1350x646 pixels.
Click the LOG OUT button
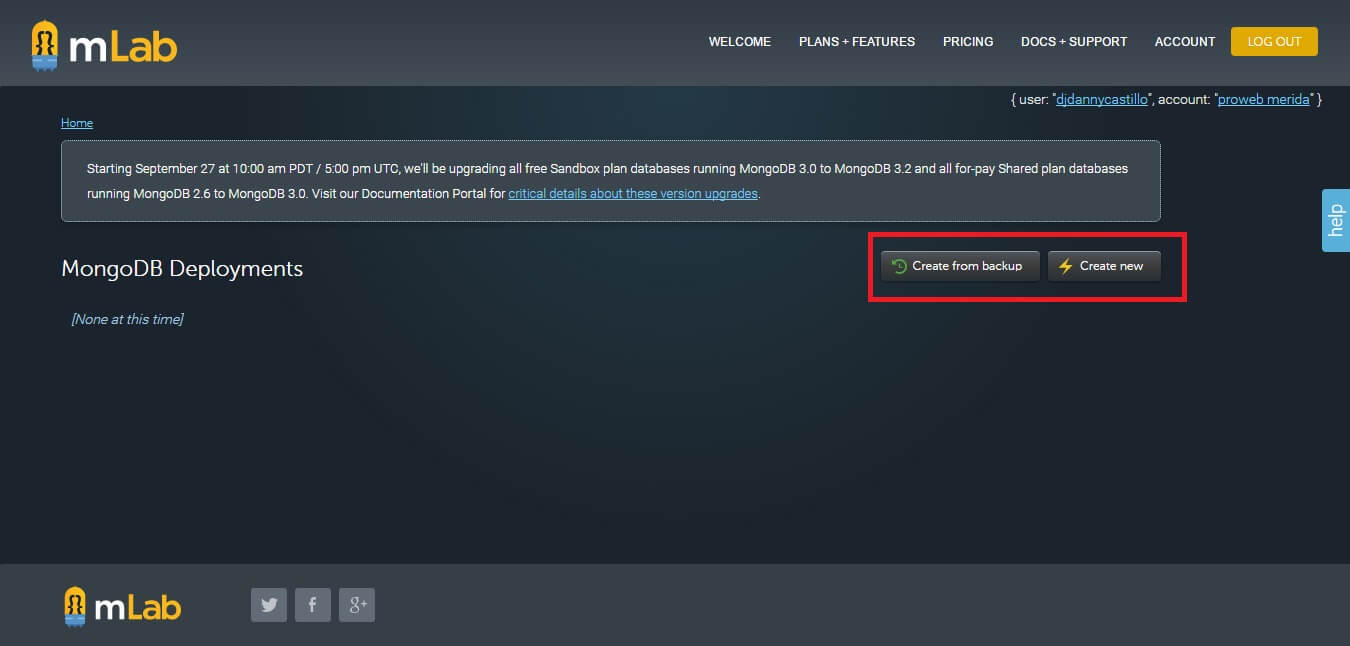[x=1274, y=41]
